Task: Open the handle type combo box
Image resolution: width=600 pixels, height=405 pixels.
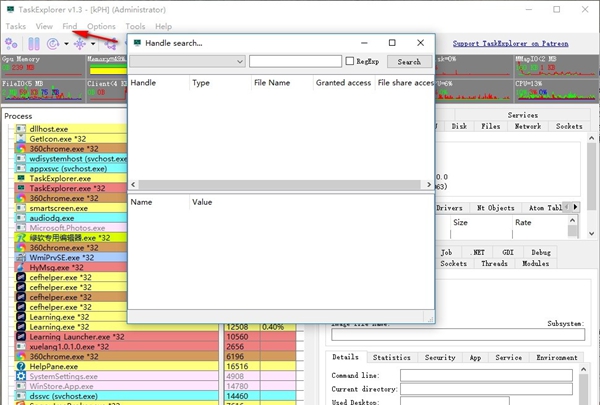Action: (x=187, y=61)
